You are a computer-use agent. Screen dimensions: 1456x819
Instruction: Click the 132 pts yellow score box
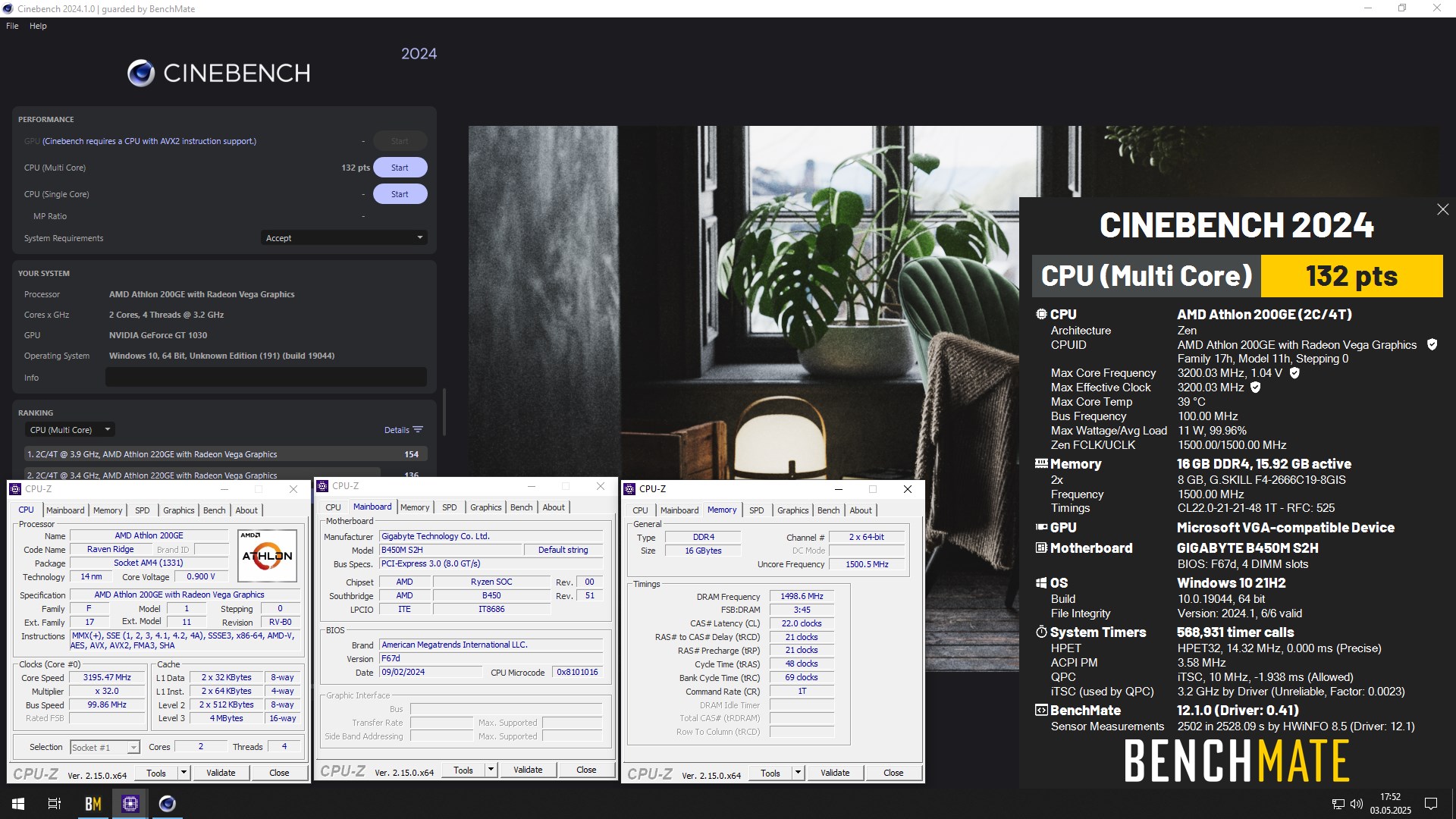click(1351, 276)
